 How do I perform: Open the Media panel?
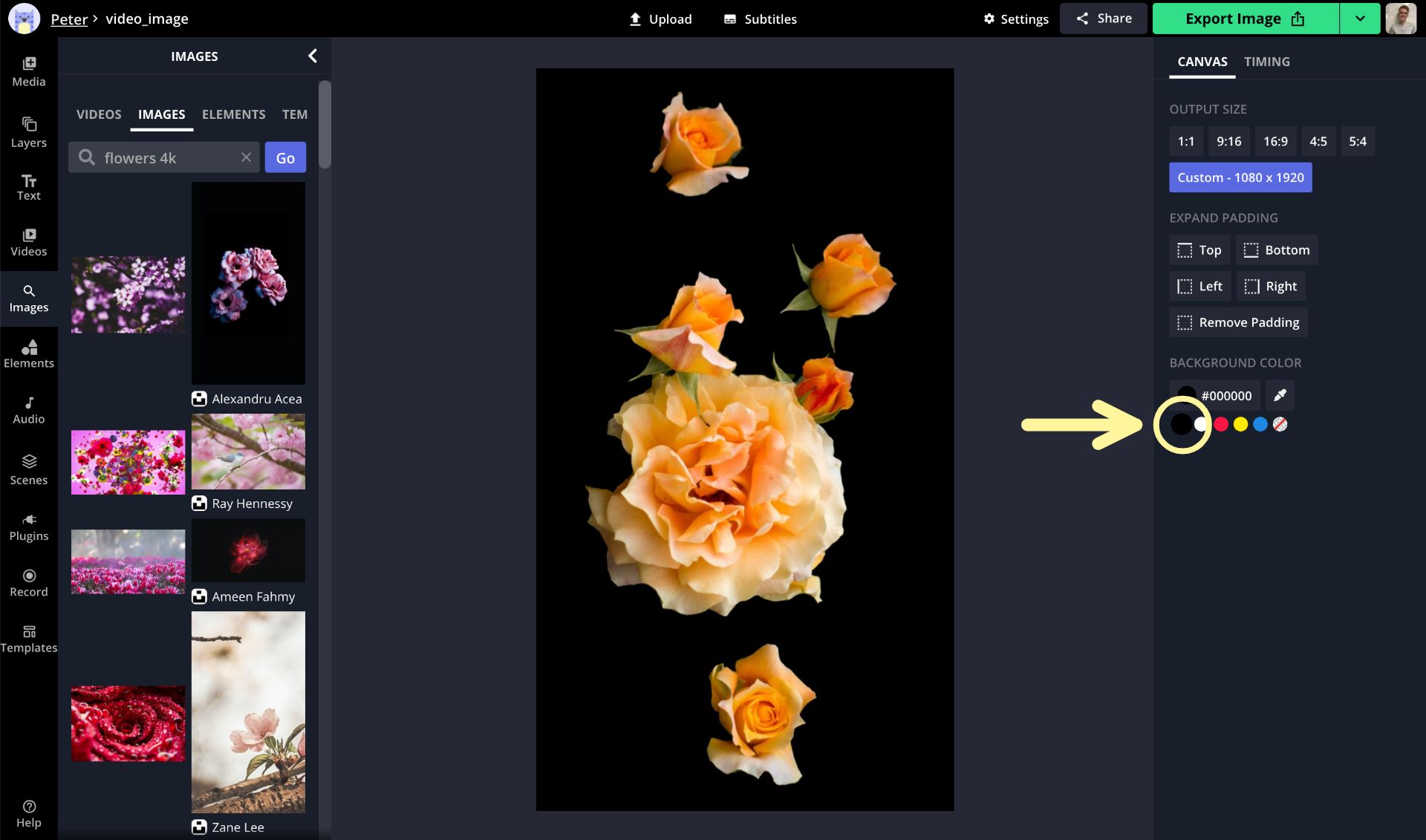coord(29,71)
